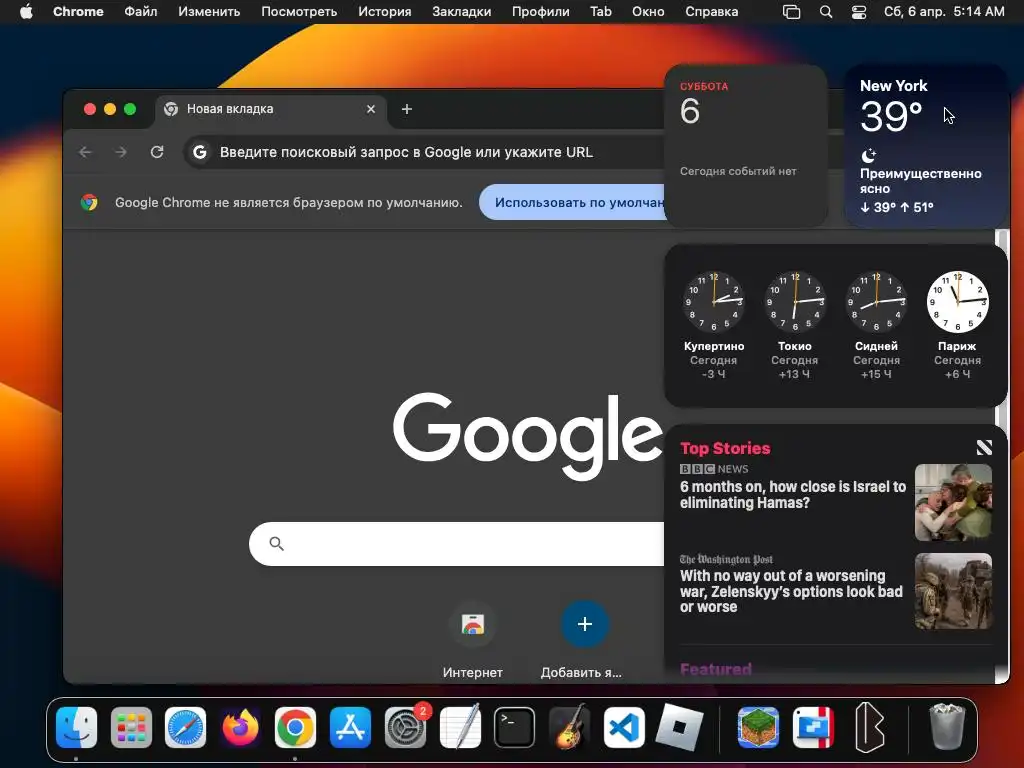Click the BBC story photo thumbnail

[953, 502]
